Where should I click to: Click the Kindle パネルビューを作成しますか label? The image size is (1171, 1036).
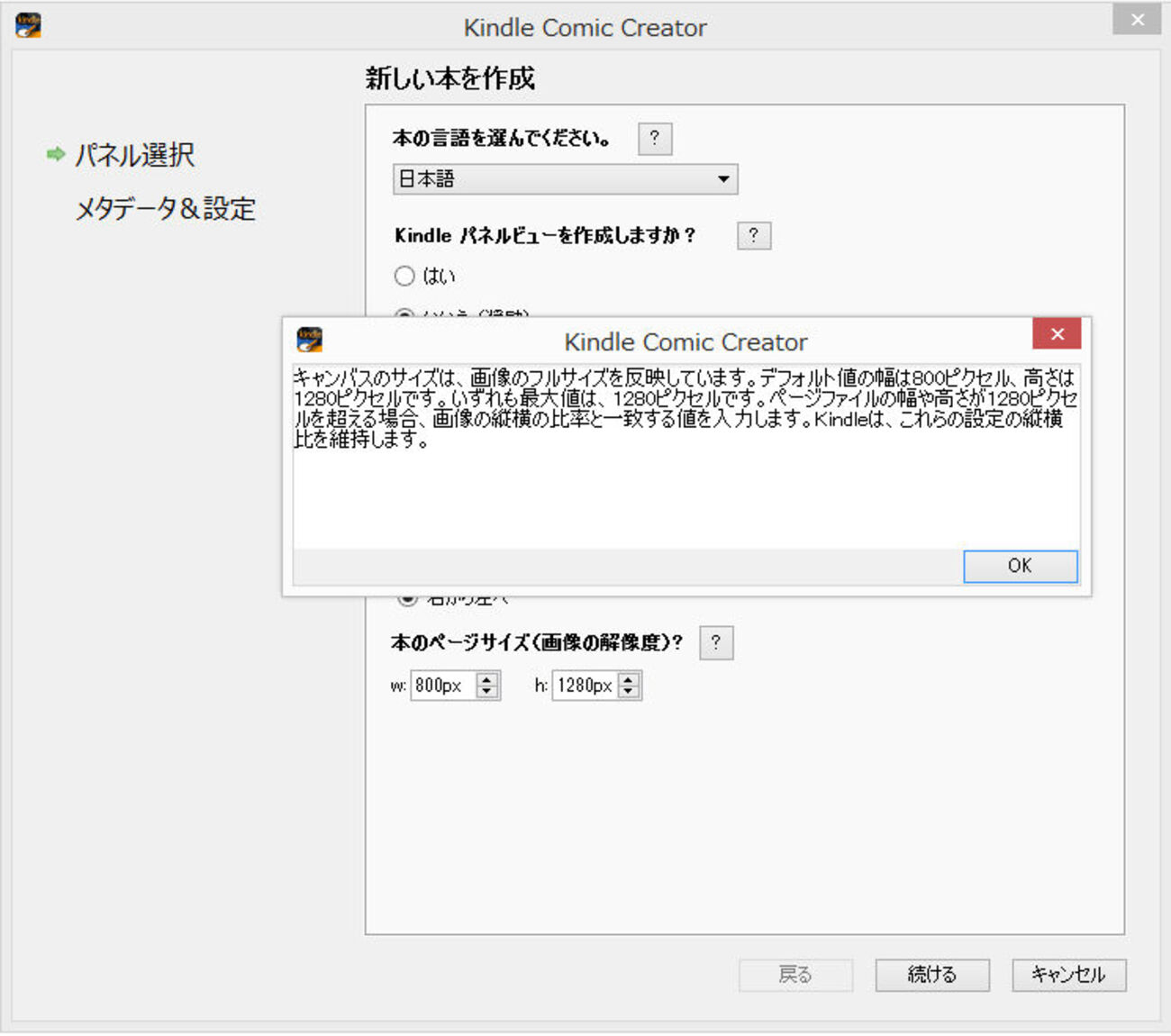[545, 235]
